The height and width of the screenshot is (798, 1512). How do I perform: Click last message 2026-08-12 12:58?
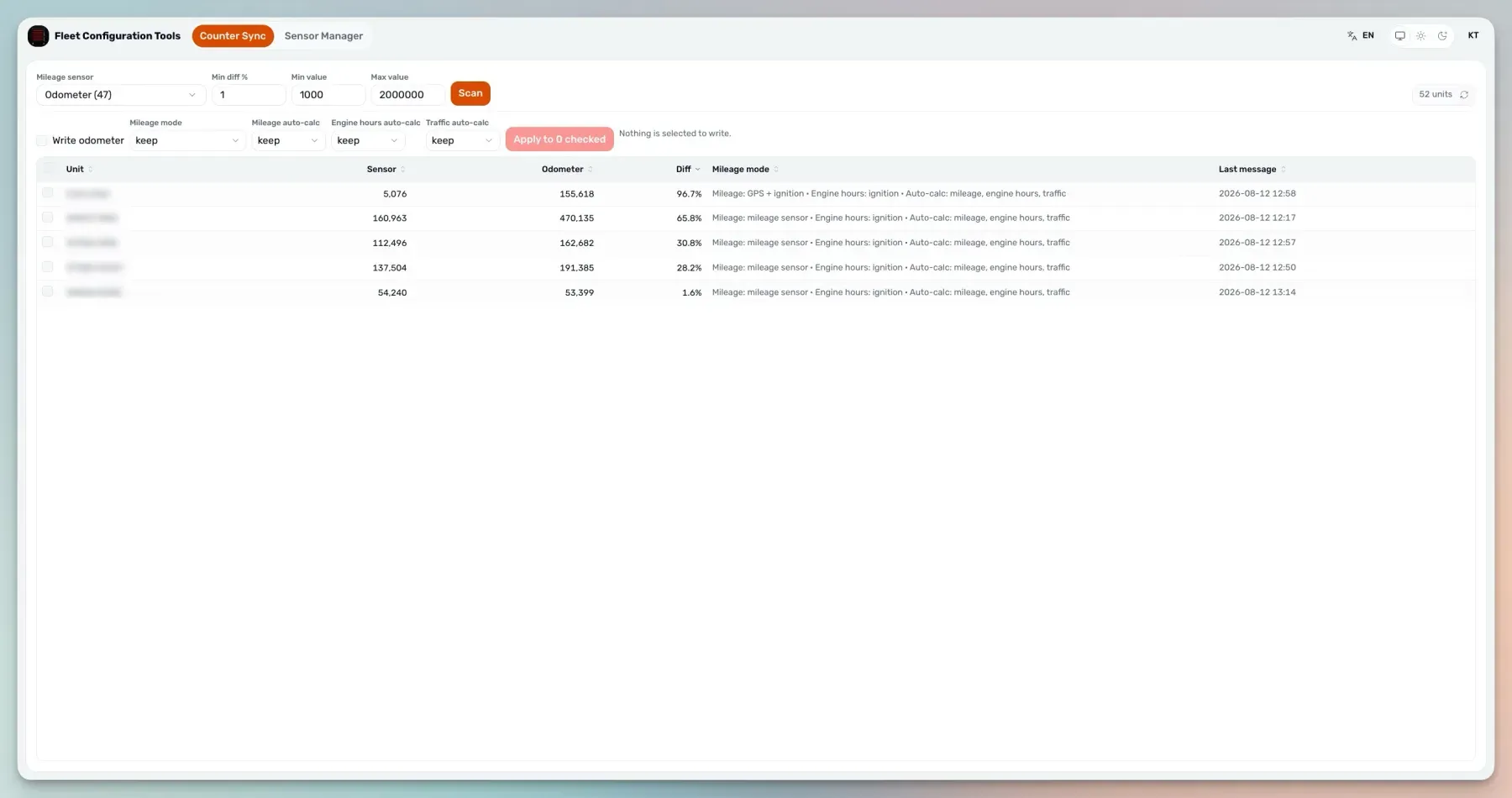(x=1257, y=193)
